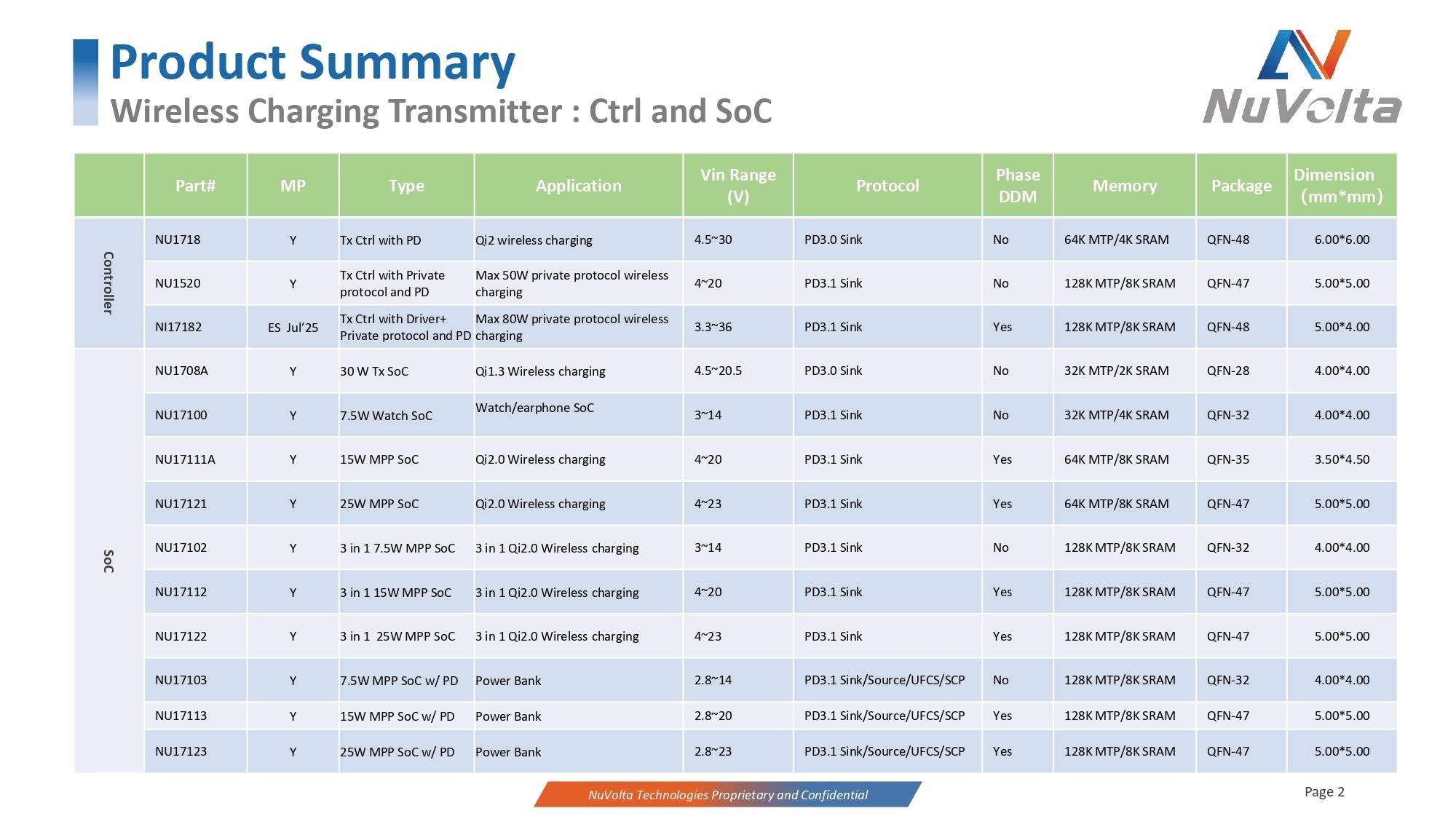Viewport: 1456px width, 819px height.
Task: Click the vertical Controller category label
Action: click(x=108, y=282)
